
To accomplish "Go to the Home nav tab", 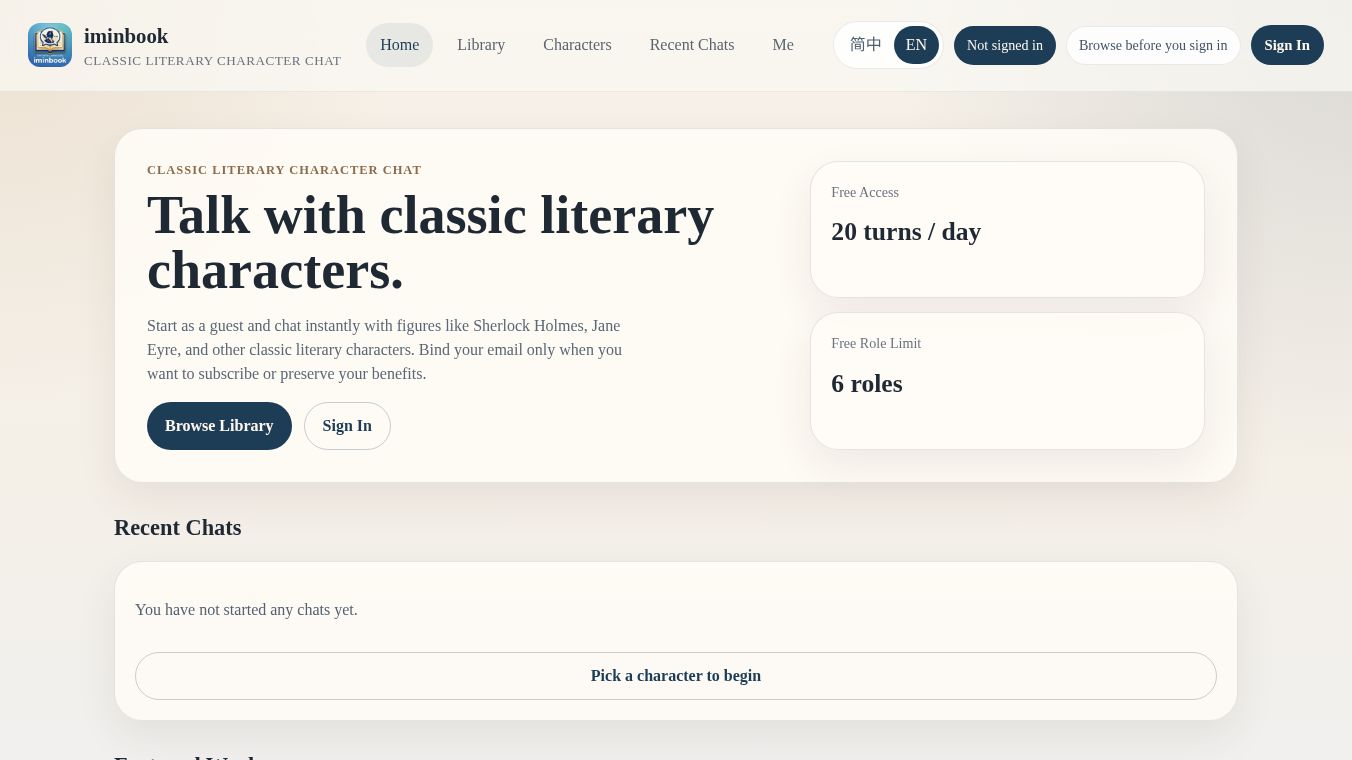I will (x=399, y=45).
